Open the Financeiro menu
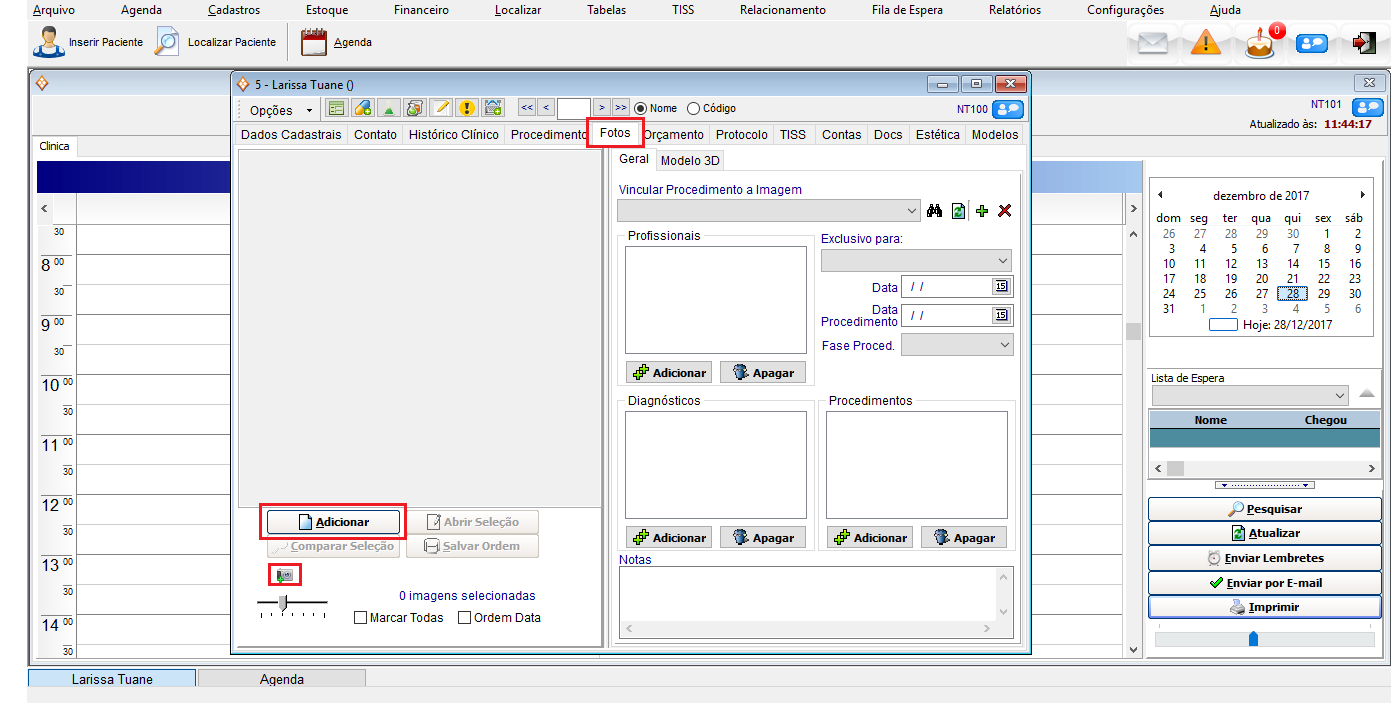Image resolution: width=1391 pixels, height=703 pixels. pyautogui.click(x=421, y=10)
